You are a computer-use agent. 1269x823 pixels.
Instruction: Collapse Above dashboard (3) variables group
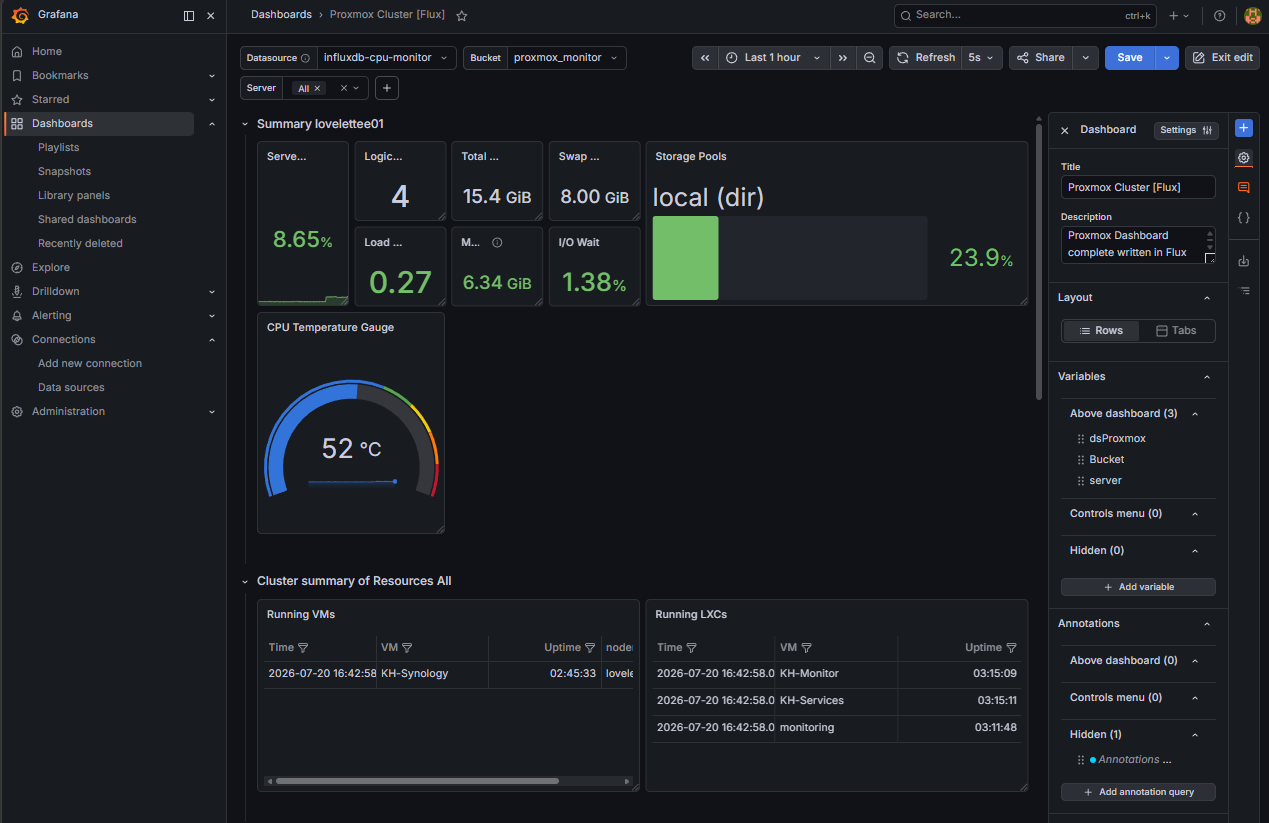[x=1195, y=414]
